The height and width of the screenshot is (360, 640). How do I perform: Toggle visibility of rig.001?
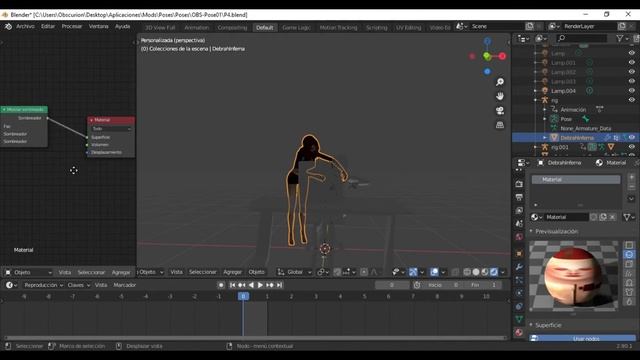click(631, 147)
